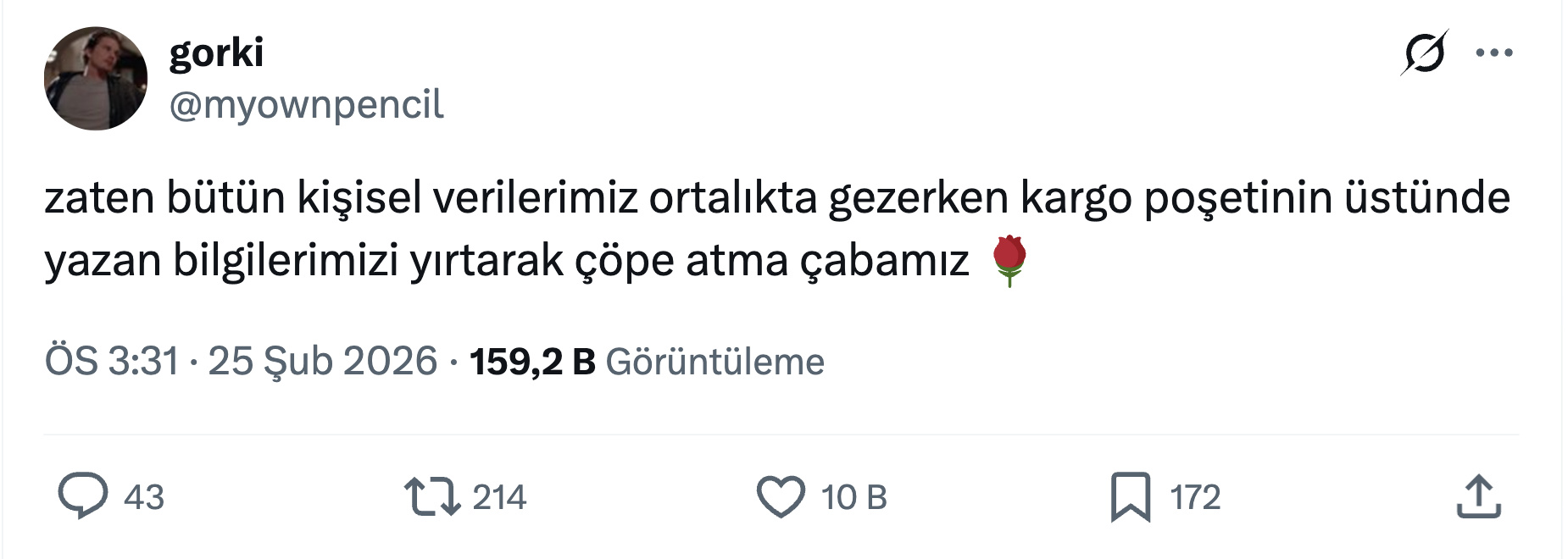This screenshot has width=1568, height=559.
Task: Click the ÖS 3:31 timestamp
Action: coord(112,362)
